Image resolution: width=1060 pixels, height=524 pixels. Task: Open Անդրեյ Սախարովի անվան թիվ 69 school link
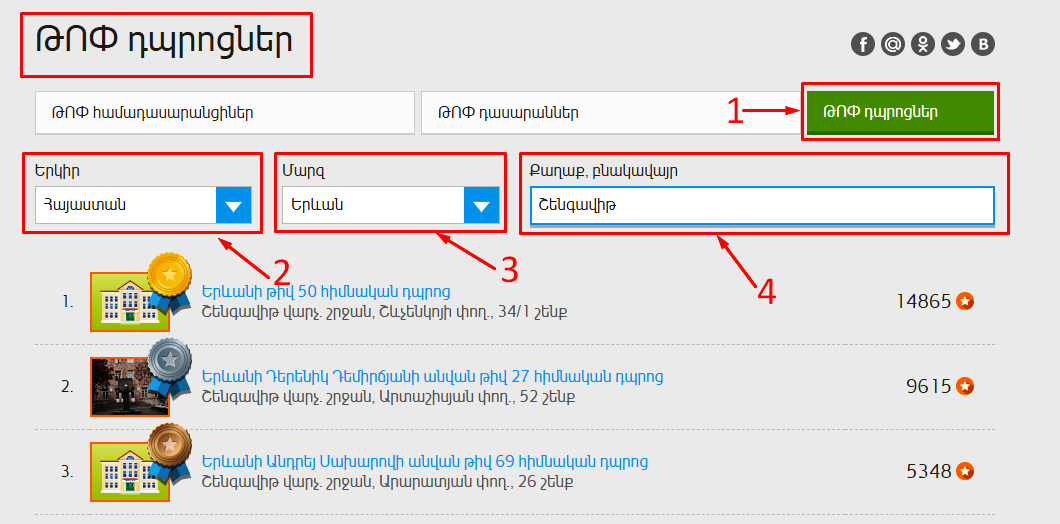[x=425, y=462]
